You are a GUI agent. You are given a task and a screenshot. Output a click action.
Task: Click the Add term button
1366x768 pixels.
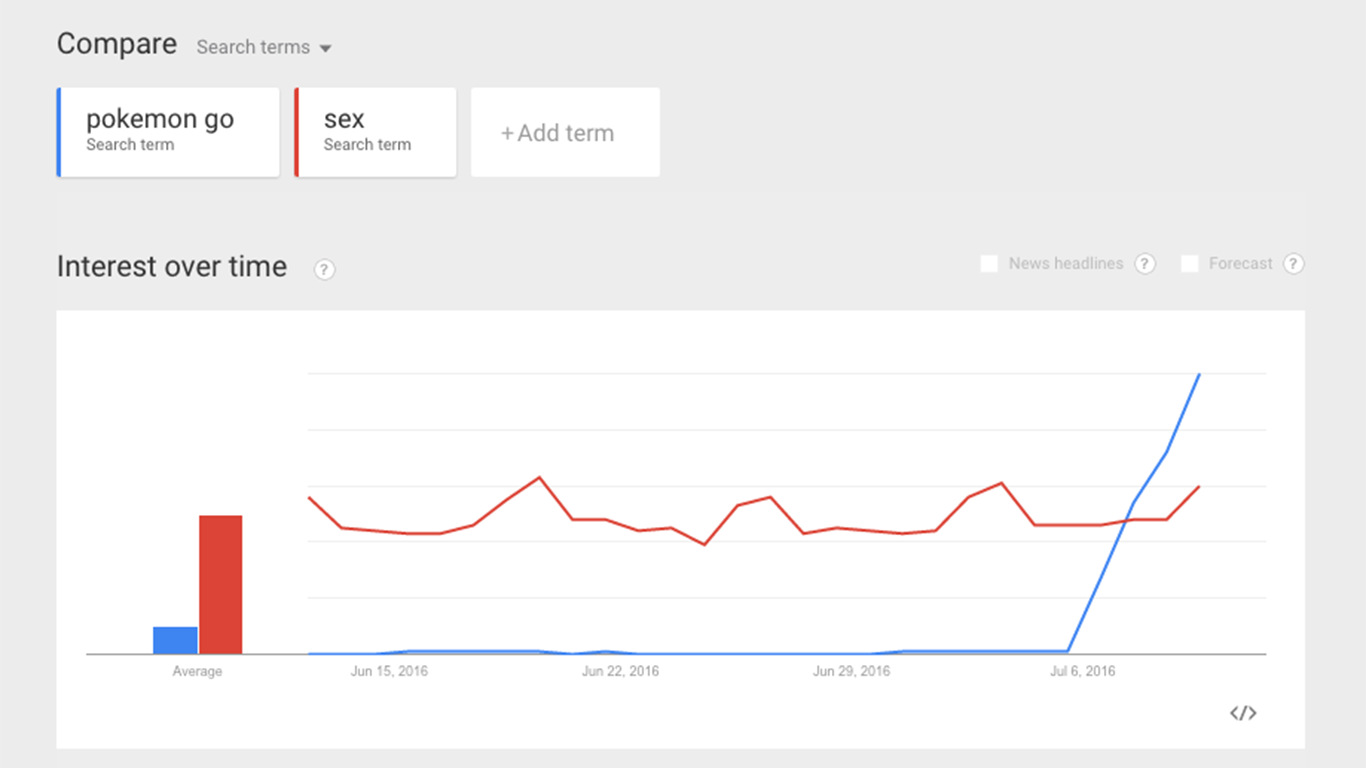(x=565, y=133)
